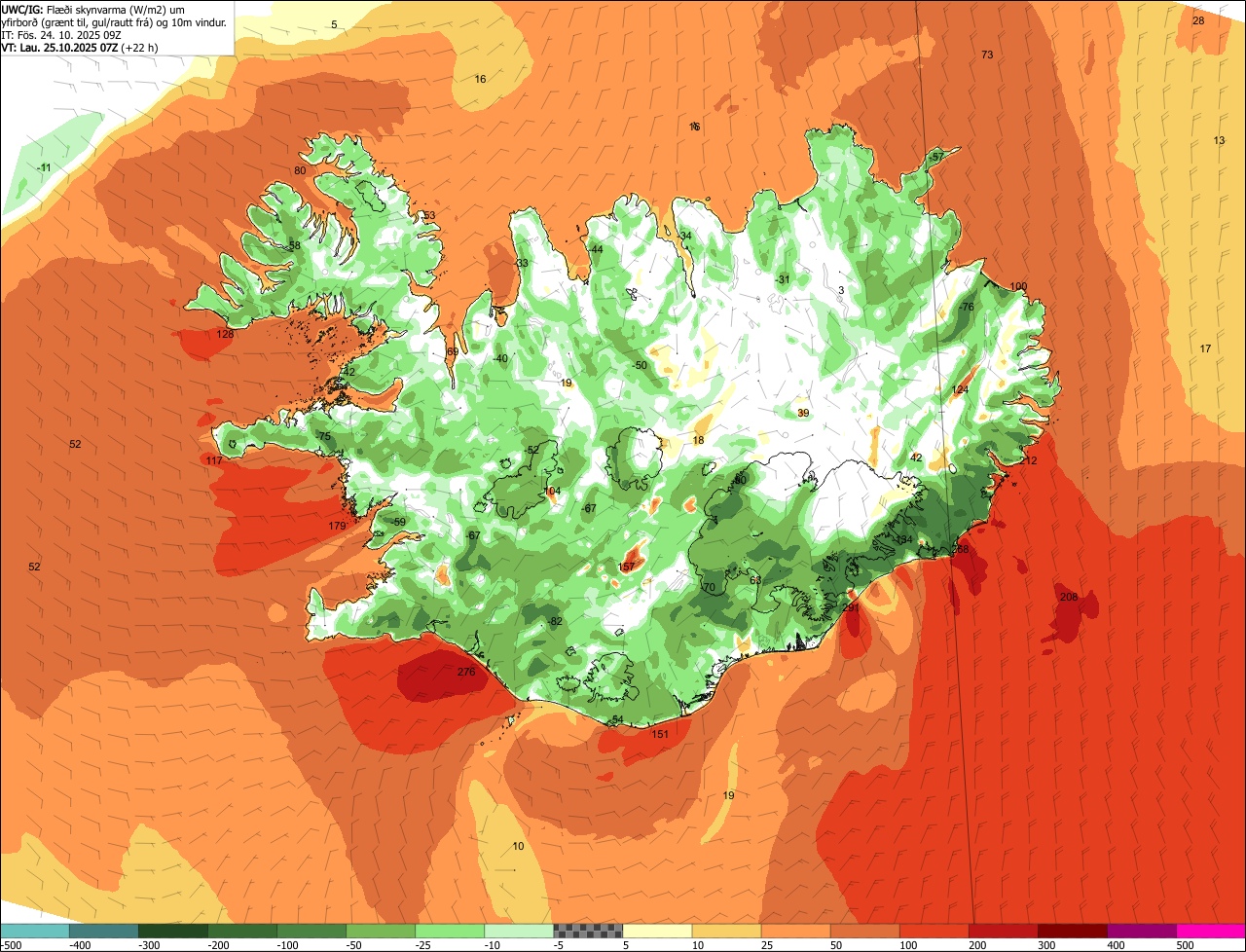Click the map value 128 west of the Westfjords
The height and width of the screenshot is (952, 1246).
click(225, 335)
